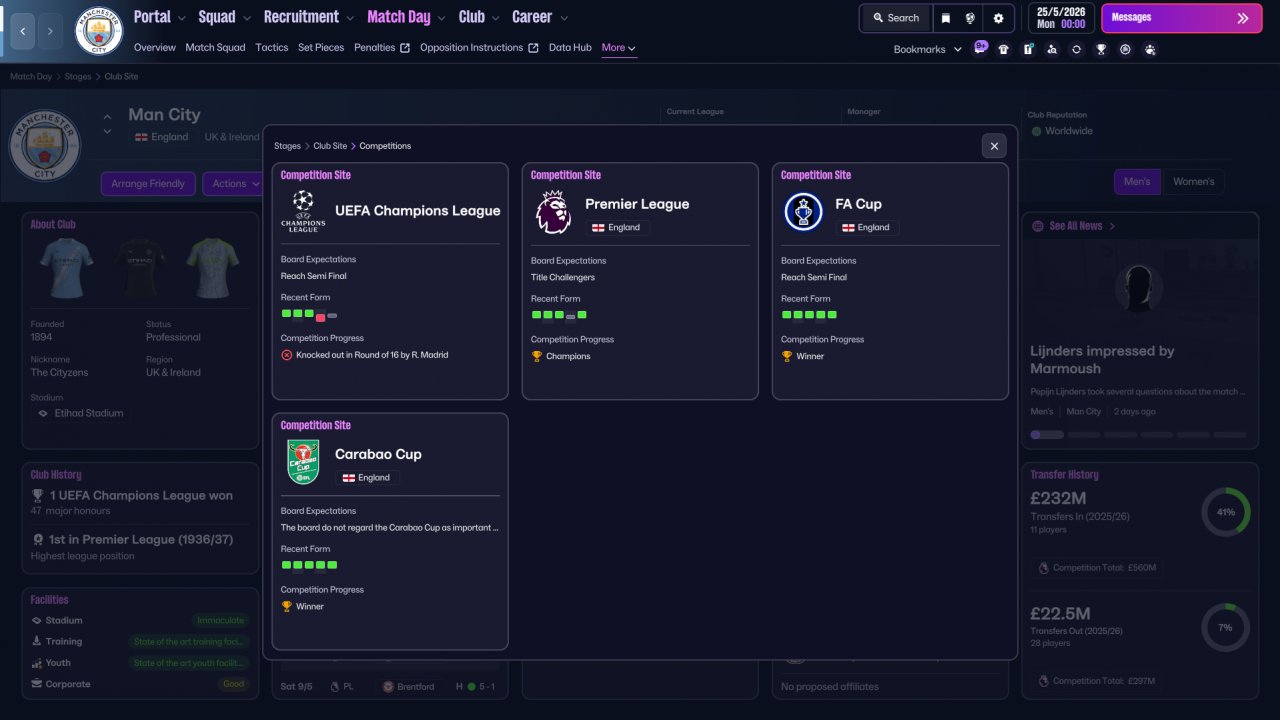The image size is (1280, 720).
Task: Open the Premier League competition title
Action: (x=637, y=204)
